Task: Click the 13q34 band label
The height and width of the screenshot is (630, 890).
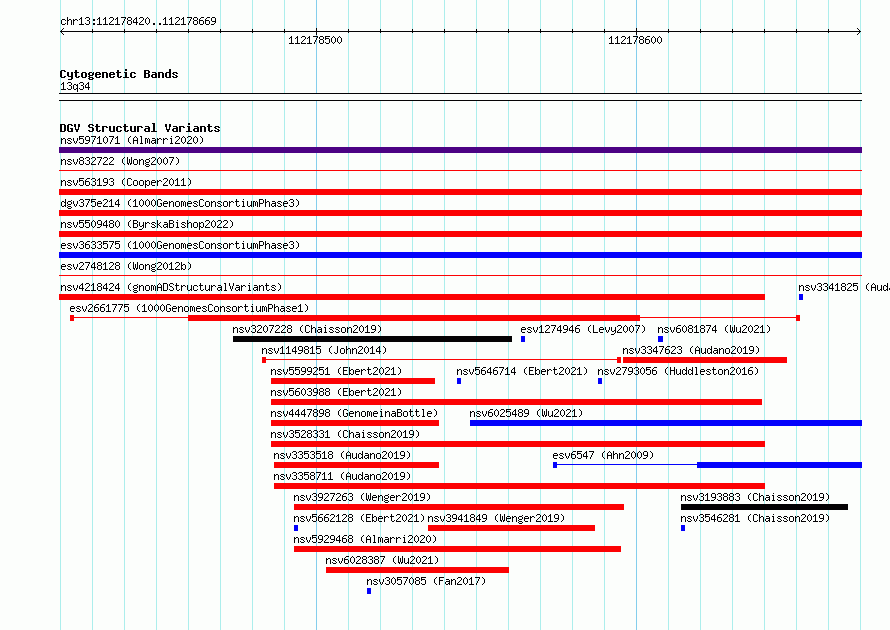Action: coord(75,86)
